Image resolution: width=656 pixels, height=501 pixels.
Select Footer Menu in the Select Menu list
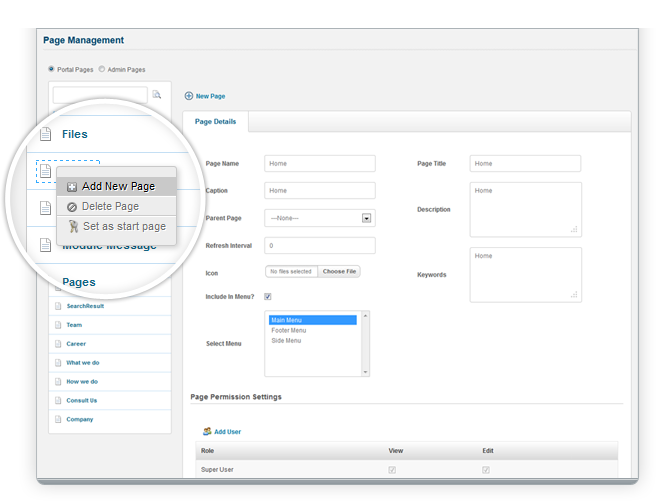coord(289,330)
